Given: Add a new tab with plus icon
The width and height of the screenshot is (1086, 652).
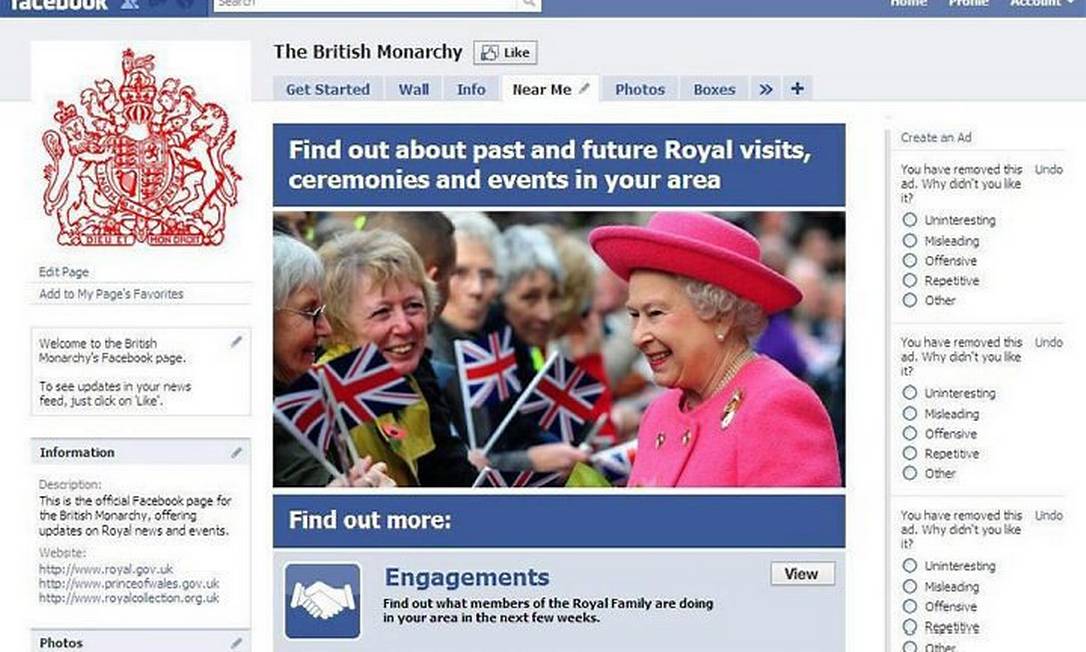Looking at the screenshot, I should [x=797, y=89].
